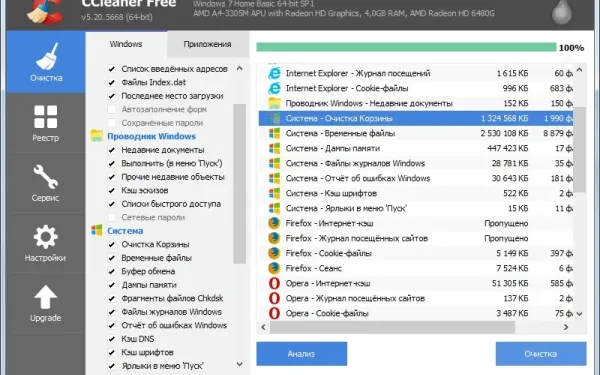This screenshot has width=600, height=375.
Task: Click the Анализ button
Action: pos(302,354)
